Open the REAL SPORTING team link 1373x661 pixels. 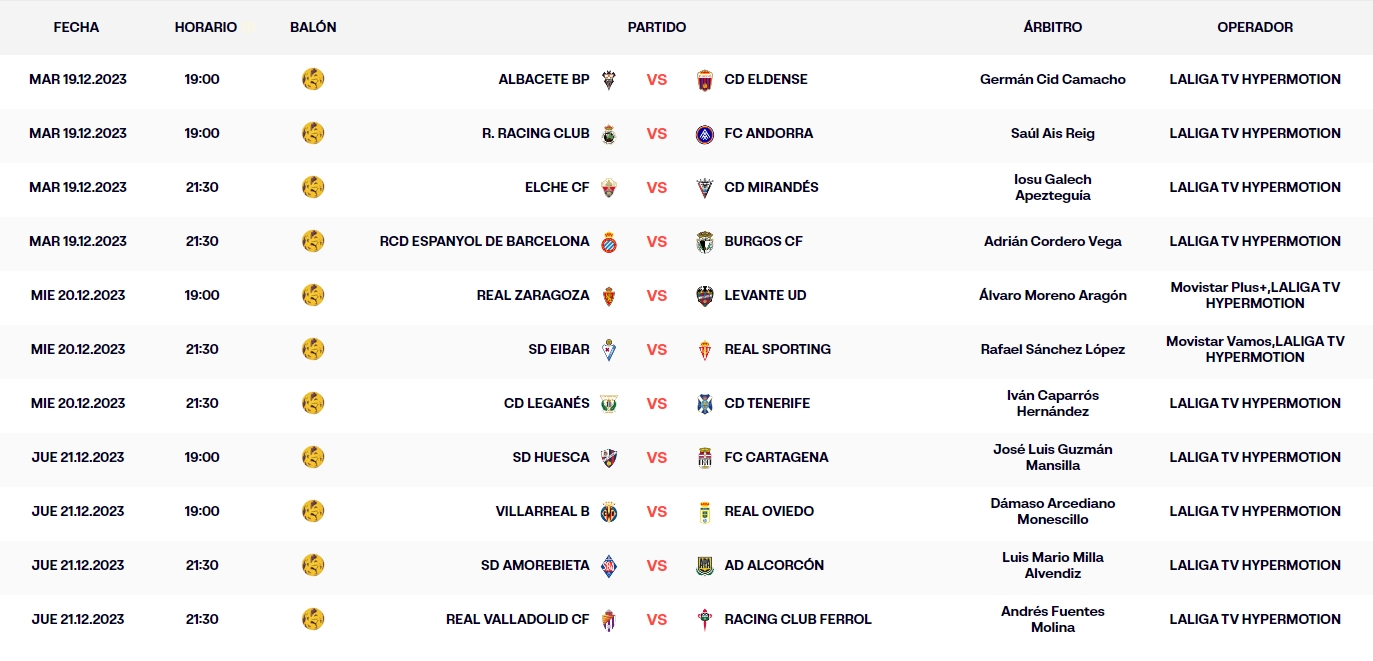click(776, 349)
